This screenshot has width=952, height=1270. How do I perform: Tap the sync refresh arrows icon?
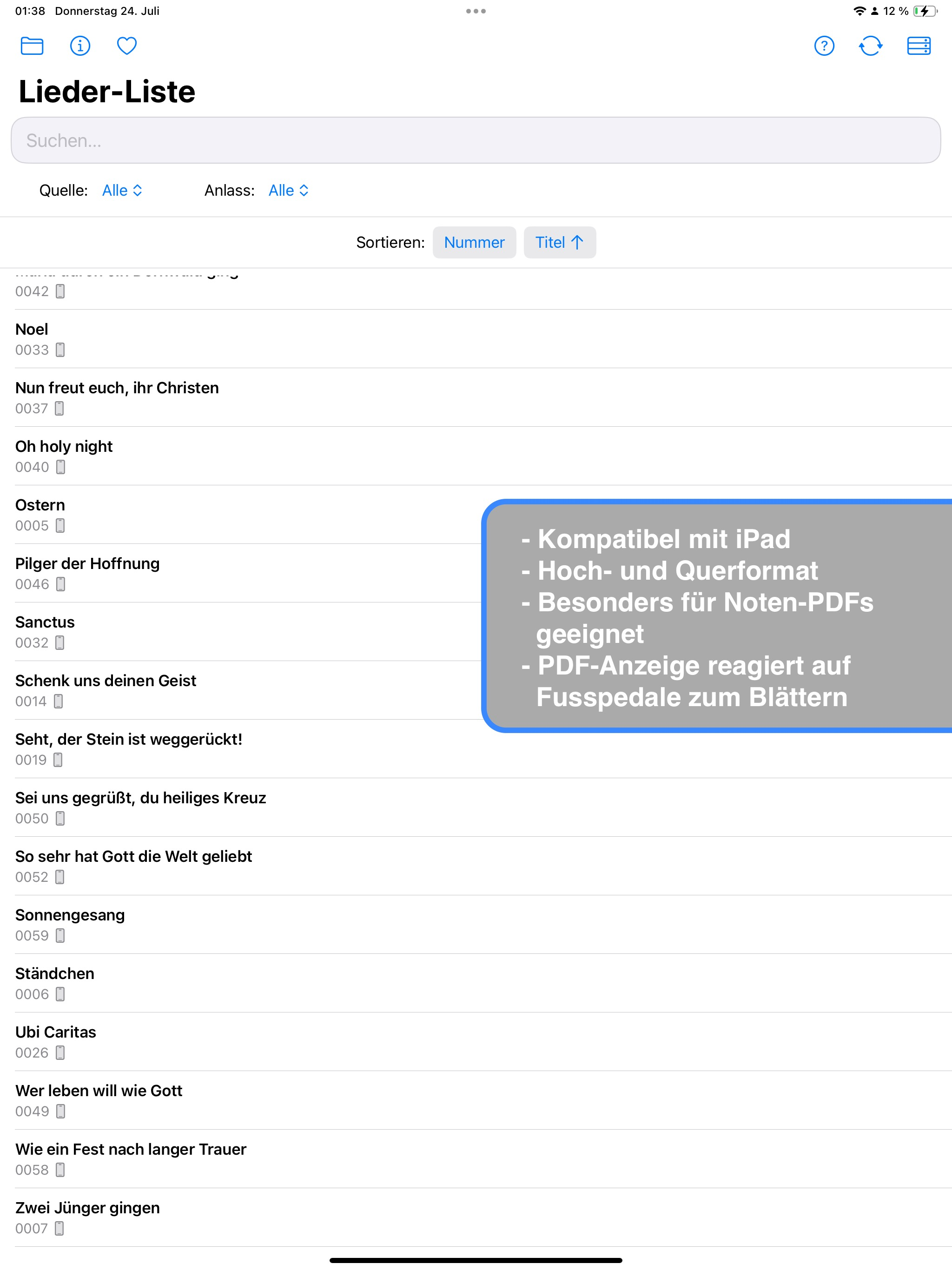coord(871,46)
